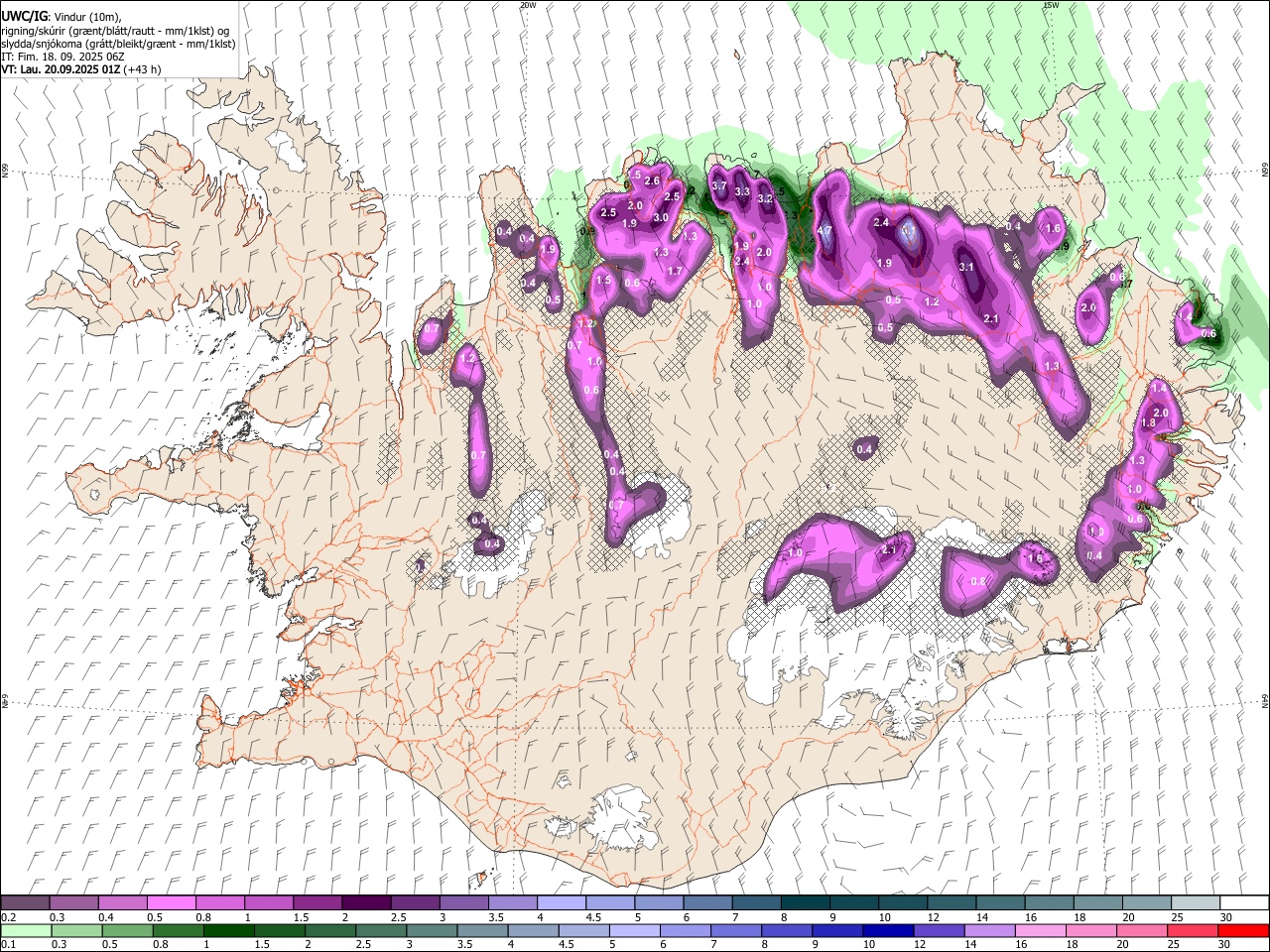The image size is (1270, 952).
Task: Click the '0.1' label on the lower legend
Action: pos(8,945)
